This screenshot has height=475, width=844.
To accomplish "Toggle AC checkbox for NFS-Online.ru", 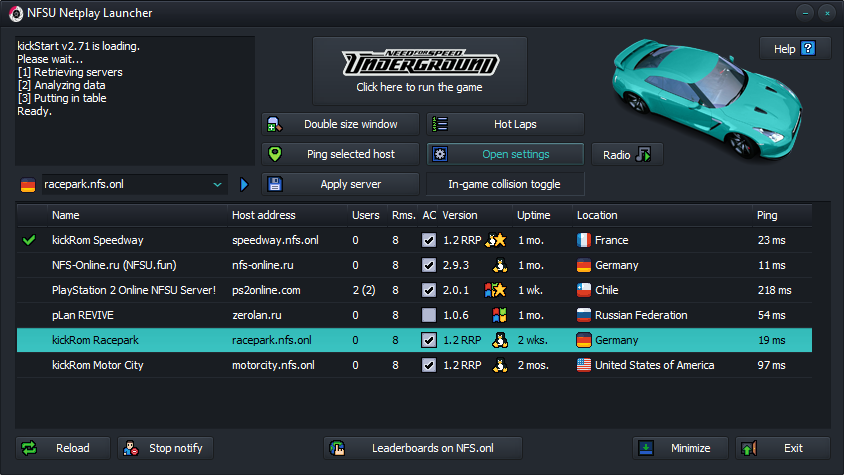I will click(x=429, y=265).
